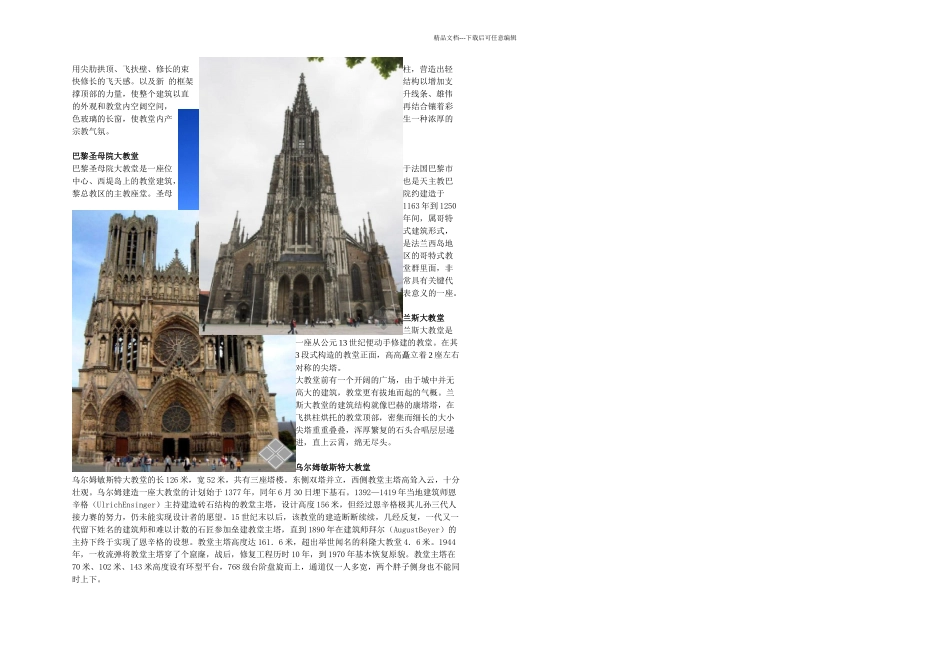Click the text 升线条、雄伟
Viewport: 950px width, 672px height.
pos(428,94)
